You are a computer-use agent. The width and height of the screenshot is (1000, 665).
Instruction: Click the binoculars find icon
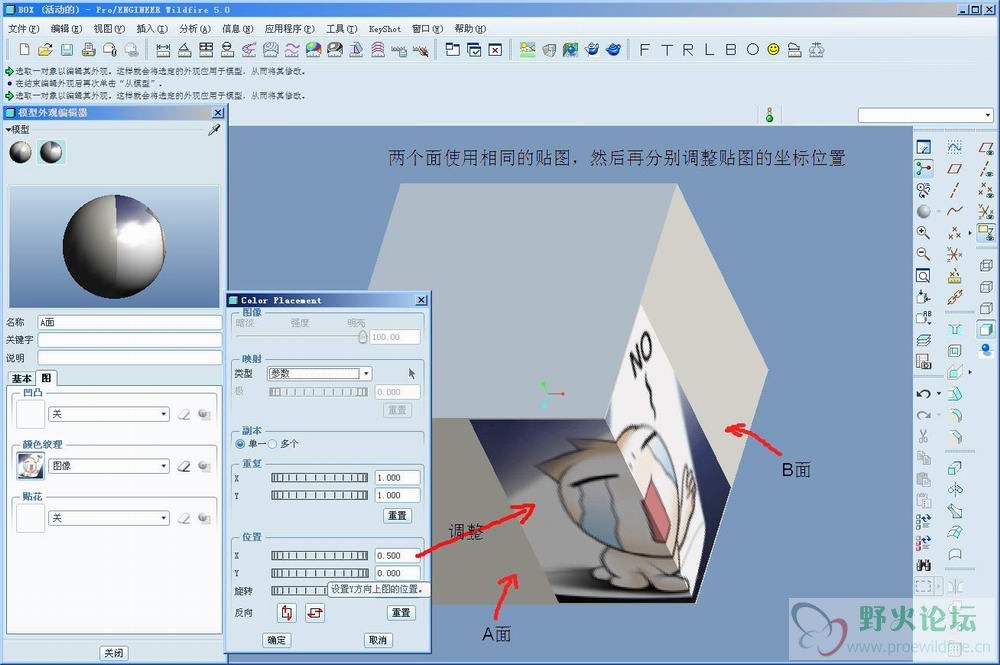click(923, 565)
